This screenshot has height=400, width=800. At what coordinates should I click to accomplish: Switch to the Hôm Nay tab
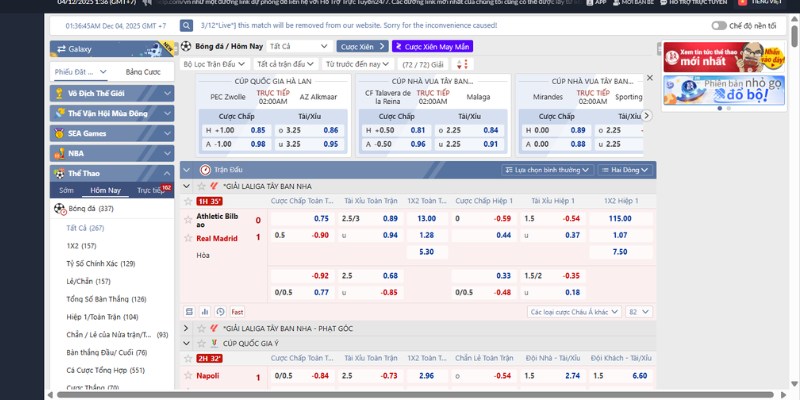tap(106, 190)
